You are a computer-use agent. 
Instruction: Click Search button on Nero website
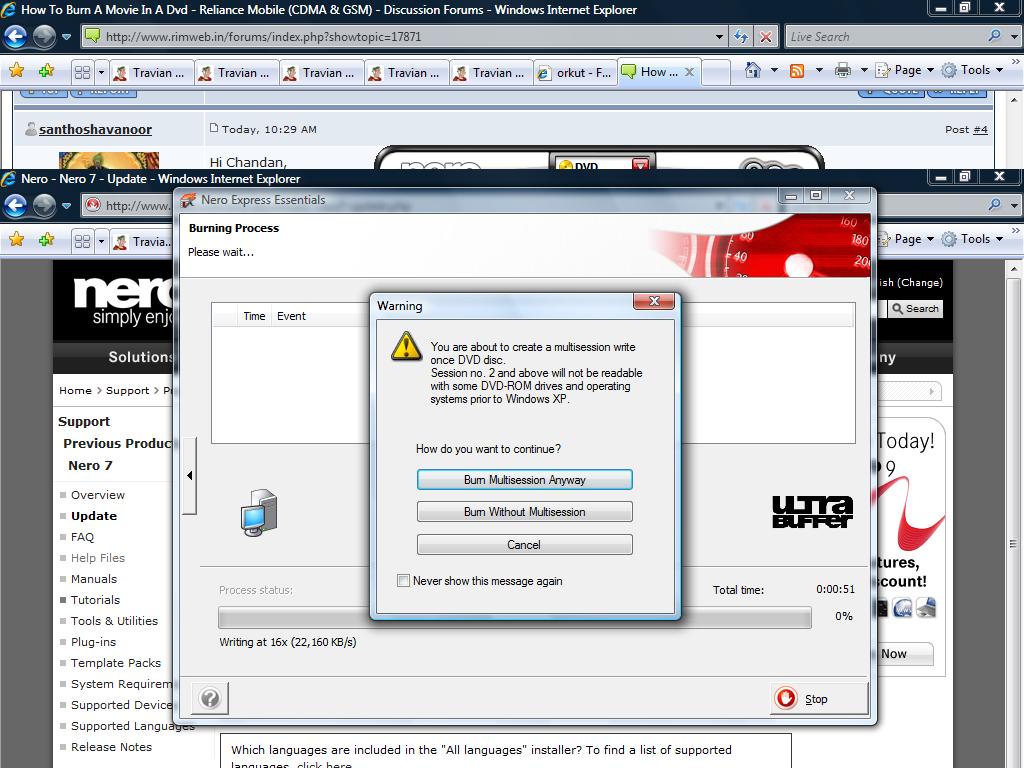[x=916, y=308]
